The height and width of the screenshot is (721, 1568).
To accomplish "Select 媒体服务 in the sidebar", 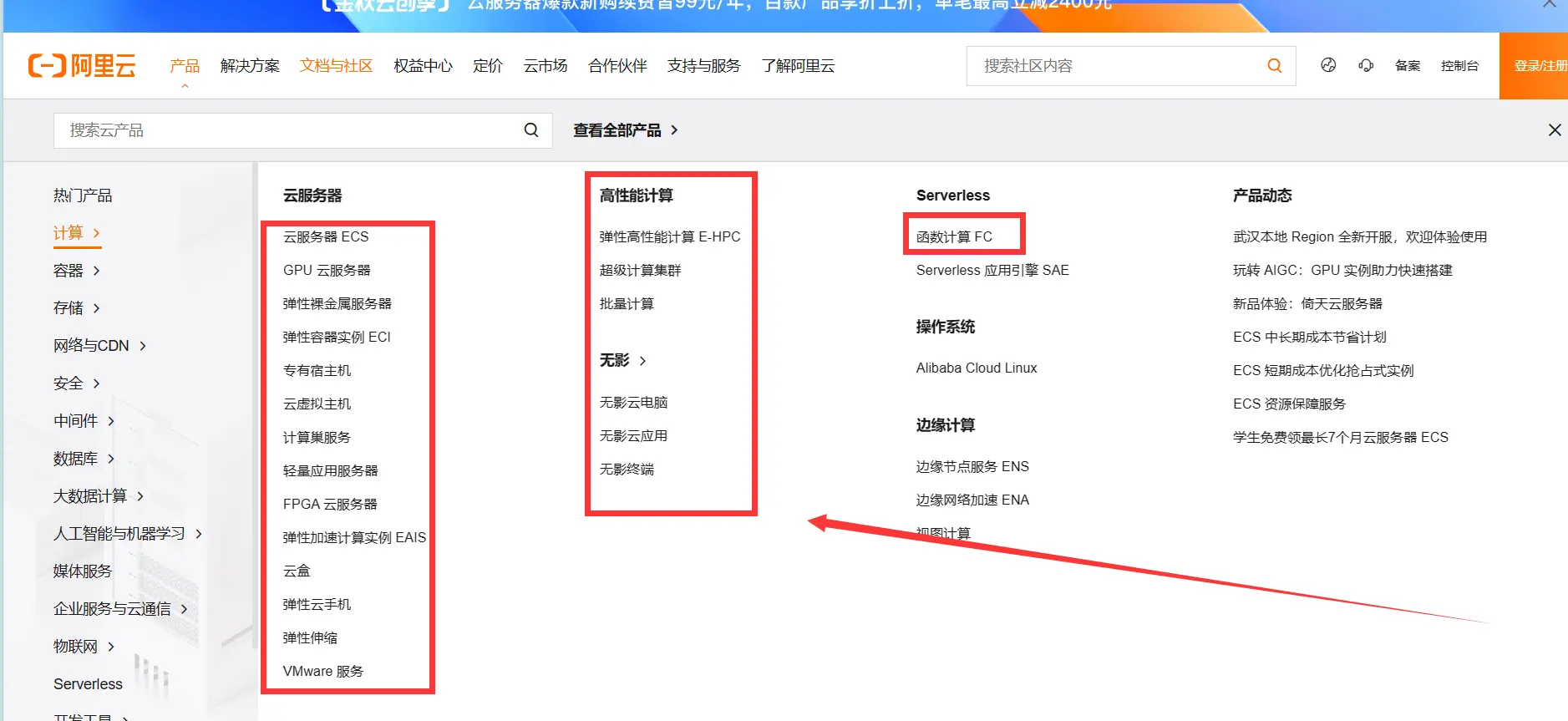I will (x=83, y=571).
